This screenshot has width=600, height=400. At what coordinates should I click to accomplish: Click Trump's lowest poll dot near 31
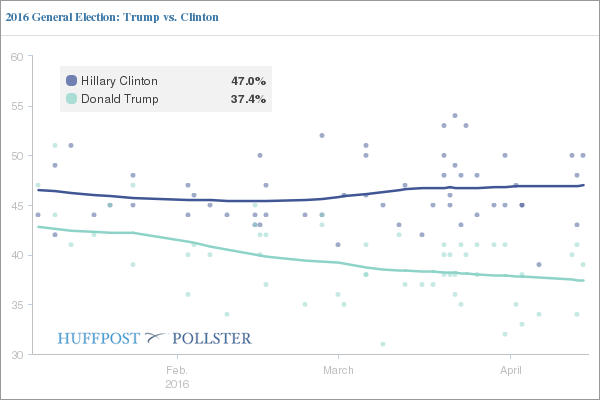pos(383,344)
